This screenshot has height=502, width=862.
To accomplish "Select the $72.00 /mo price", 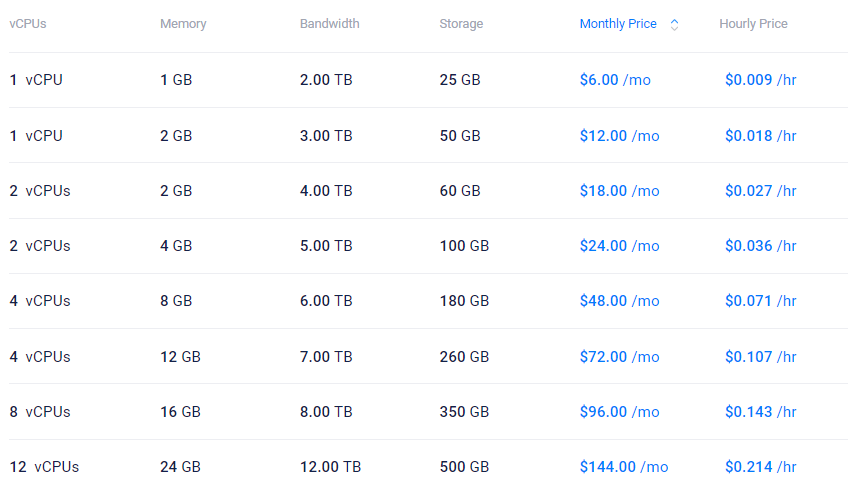I will [x=619, y=356].
